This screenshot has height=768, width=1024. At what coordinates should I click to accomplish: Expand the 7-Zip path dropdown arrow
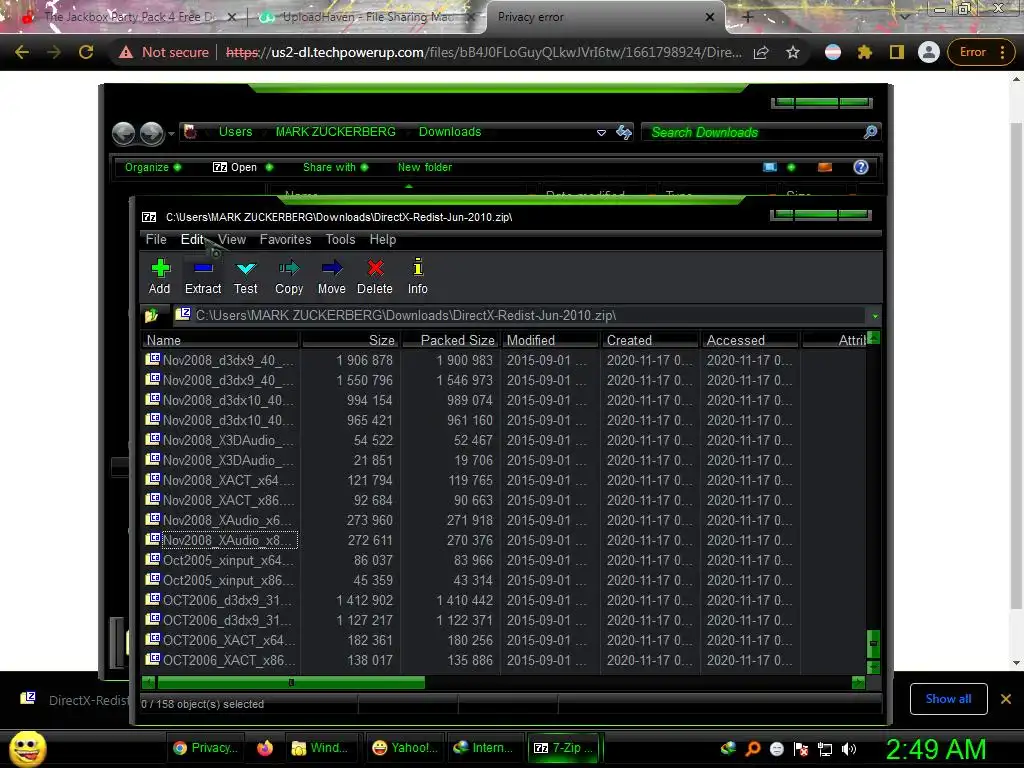click(x=875, y=316)
